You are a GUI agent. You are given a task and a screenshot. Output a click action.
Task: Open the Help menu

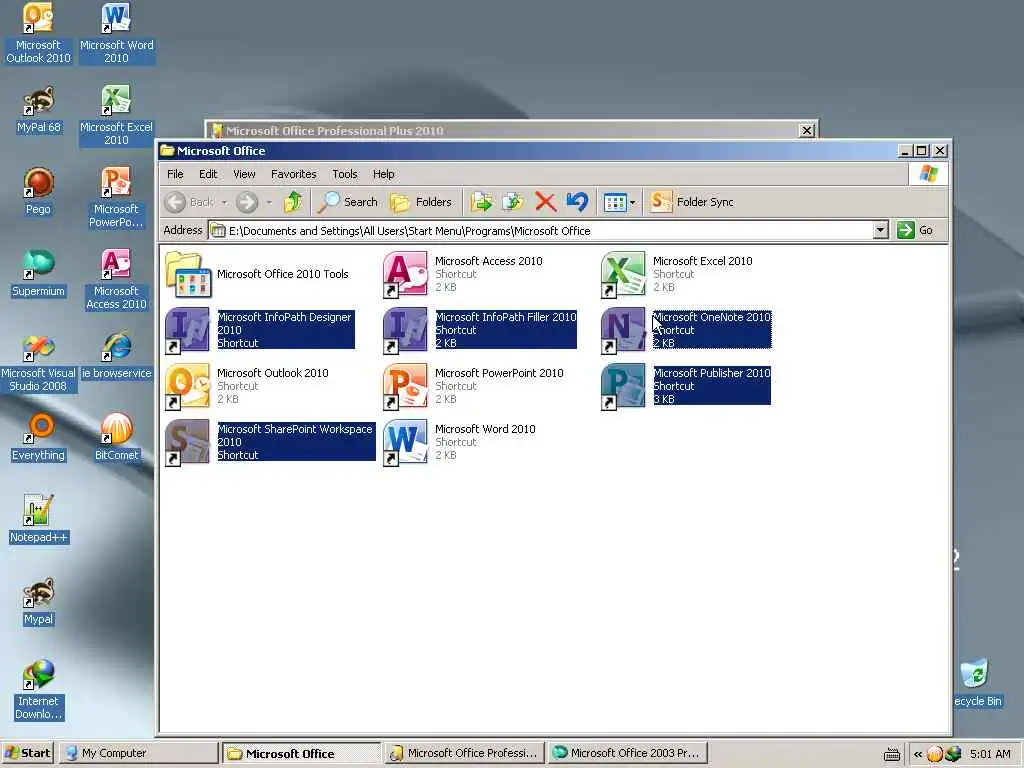click(x=384, y=174)
